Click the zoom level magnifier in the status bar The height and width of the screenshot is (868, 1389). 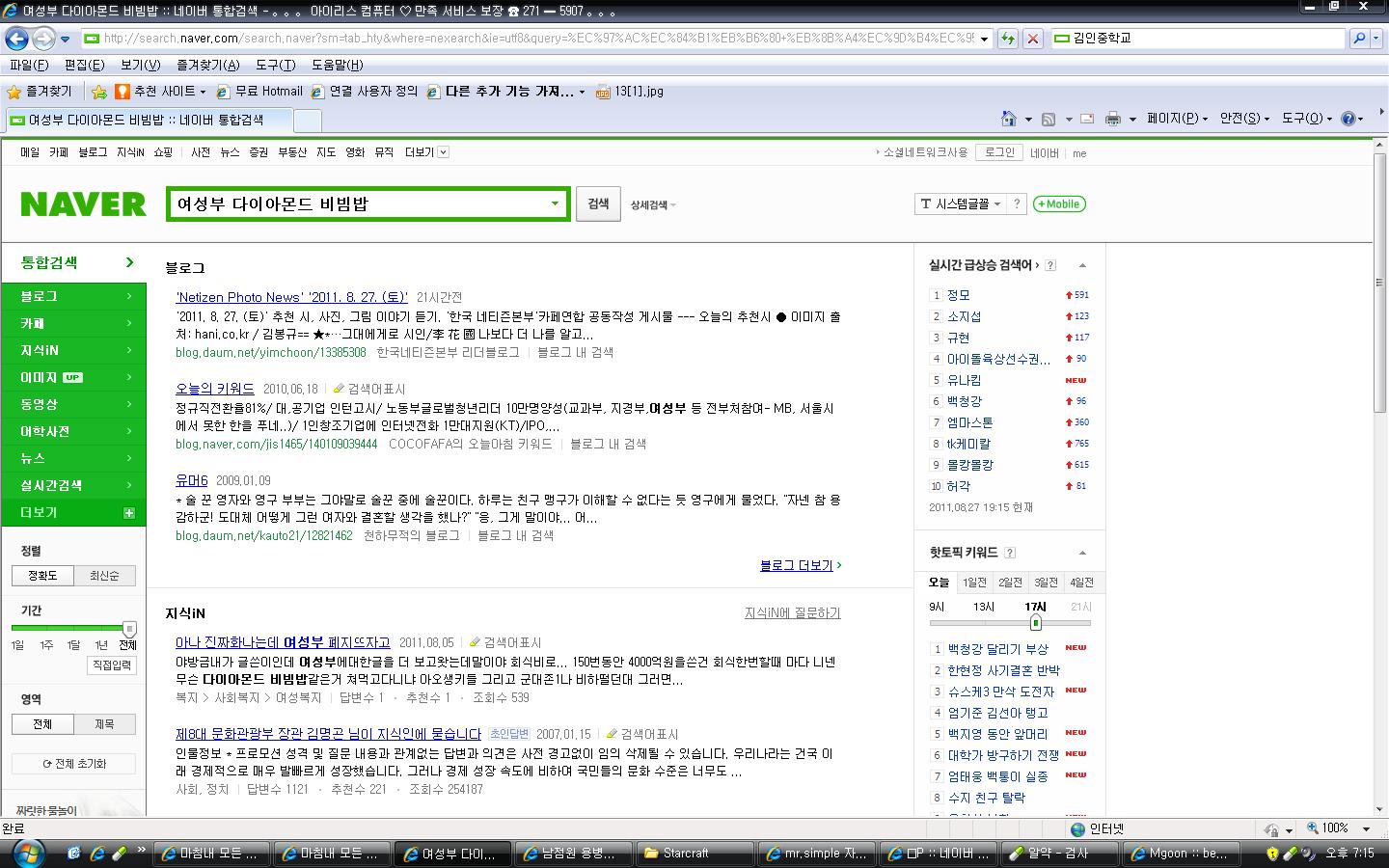click(x=1314, y=828)
